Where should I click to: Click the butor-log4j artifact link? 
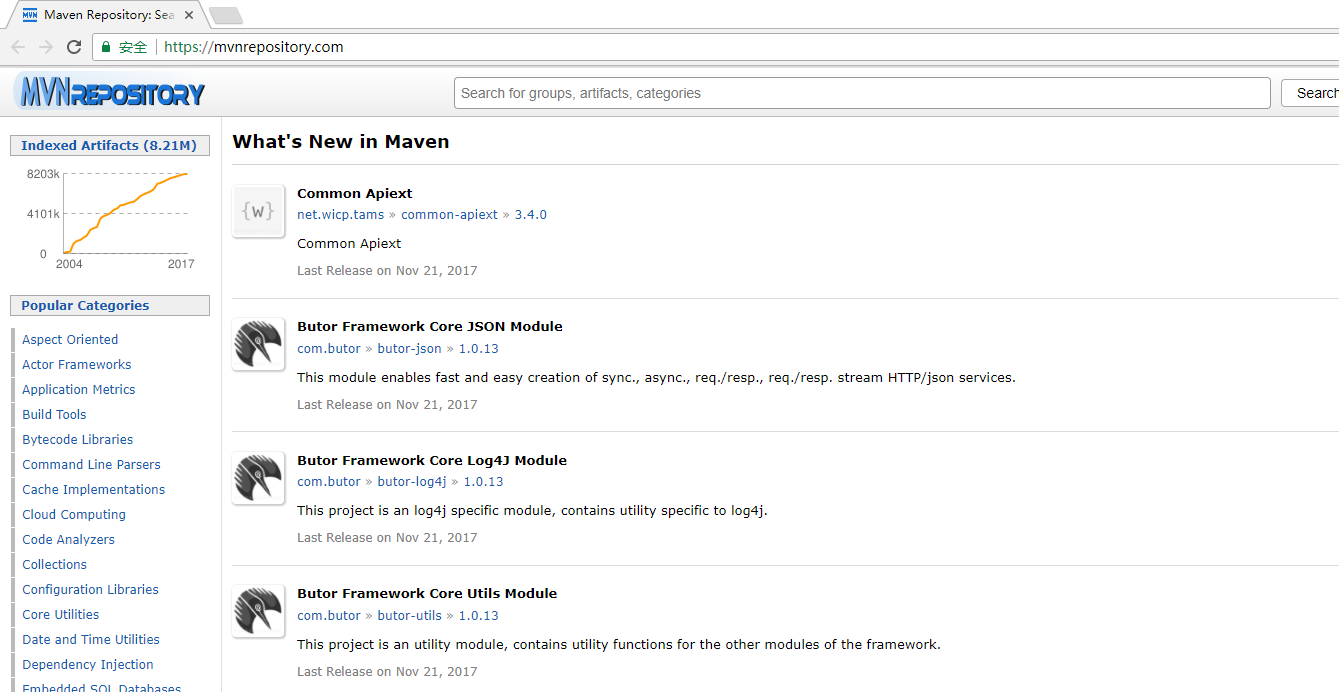(412, 482)
